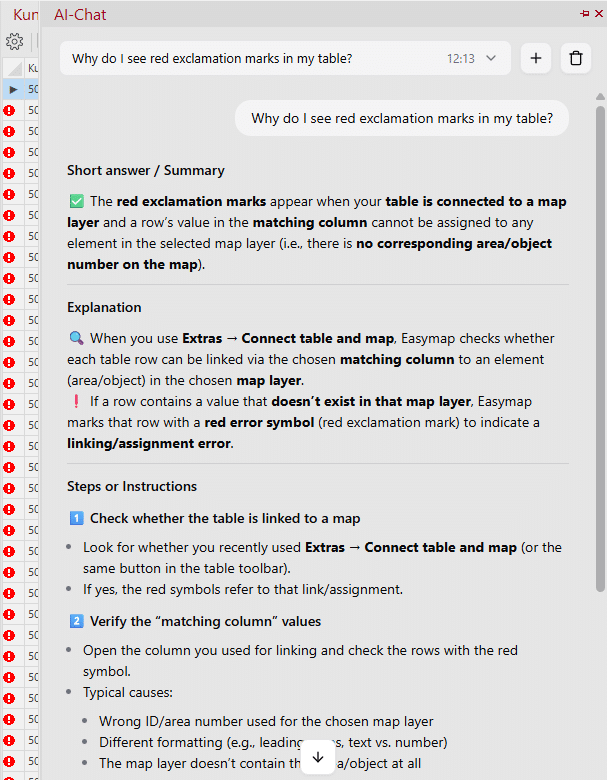The width and height of the screenshot is (607, 780).
Task: Click the "Short answer / Summary" heading
Action: [x=146, y=170]
